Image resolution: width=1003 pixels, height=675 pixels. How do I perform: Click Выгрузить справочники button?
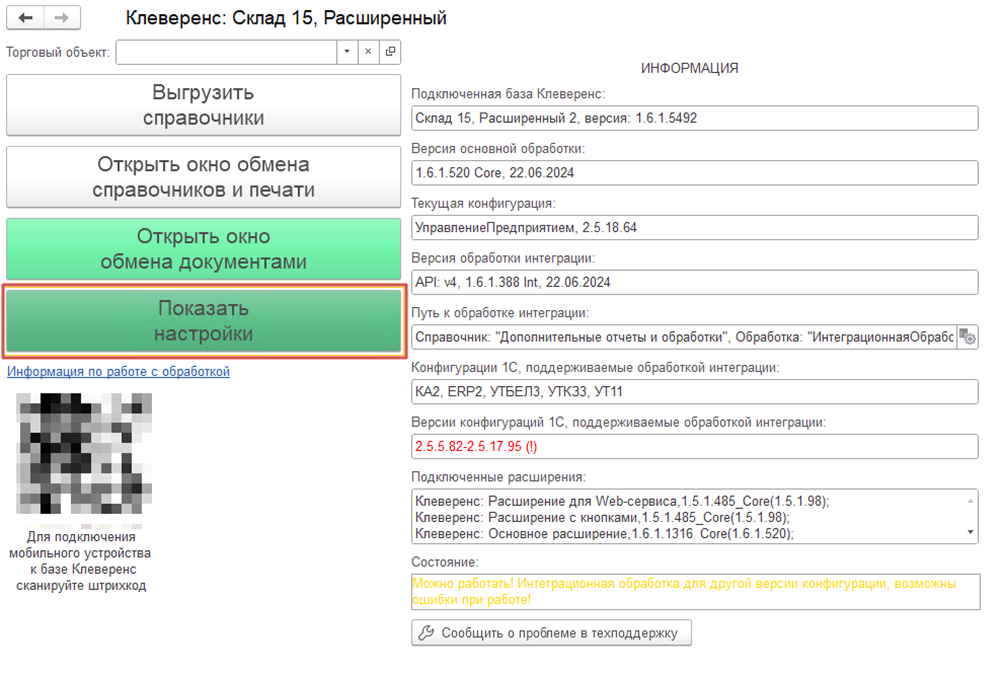point(203,105)
